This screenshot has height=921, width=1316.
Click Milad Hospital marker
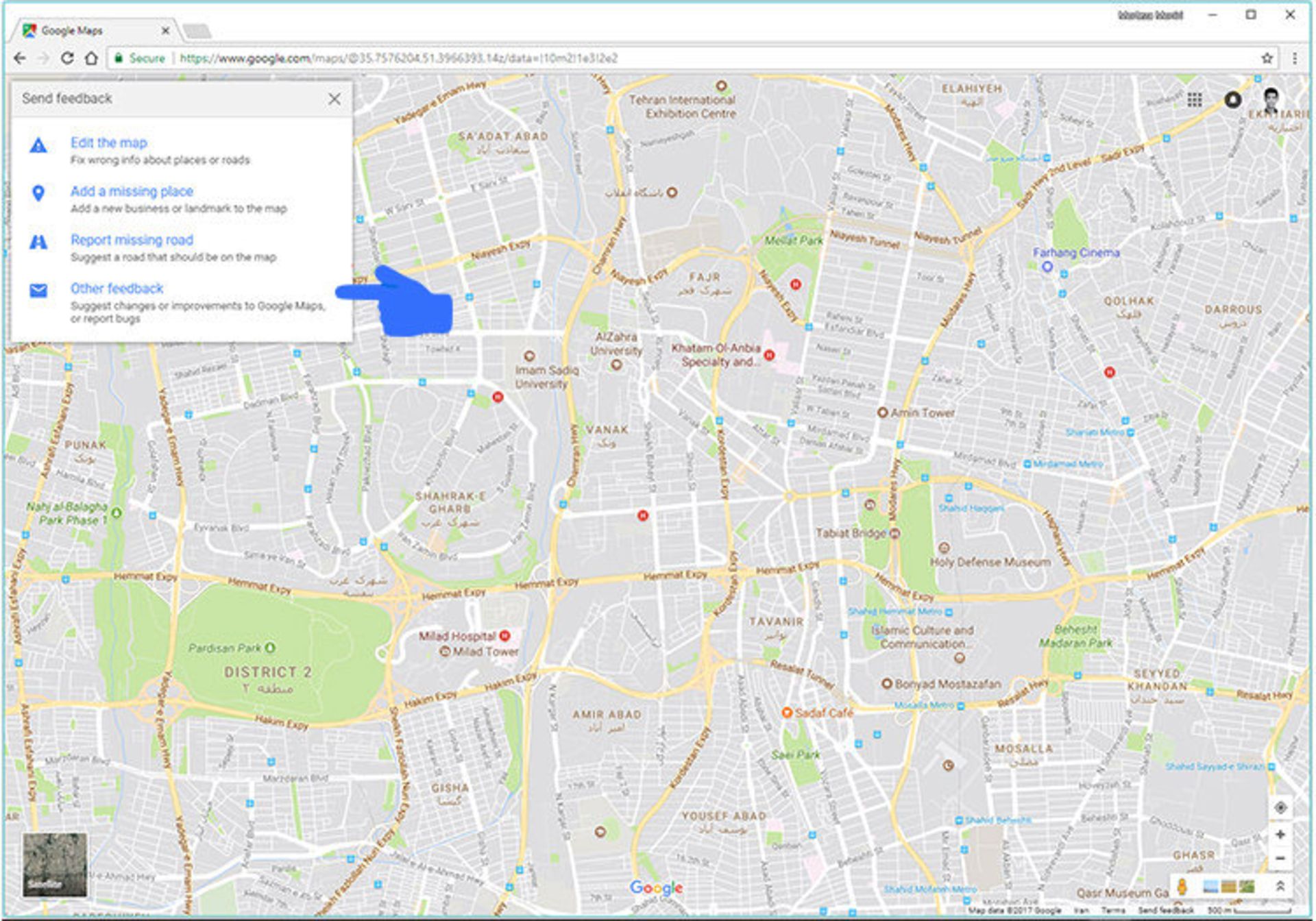(x=505, y=636)
